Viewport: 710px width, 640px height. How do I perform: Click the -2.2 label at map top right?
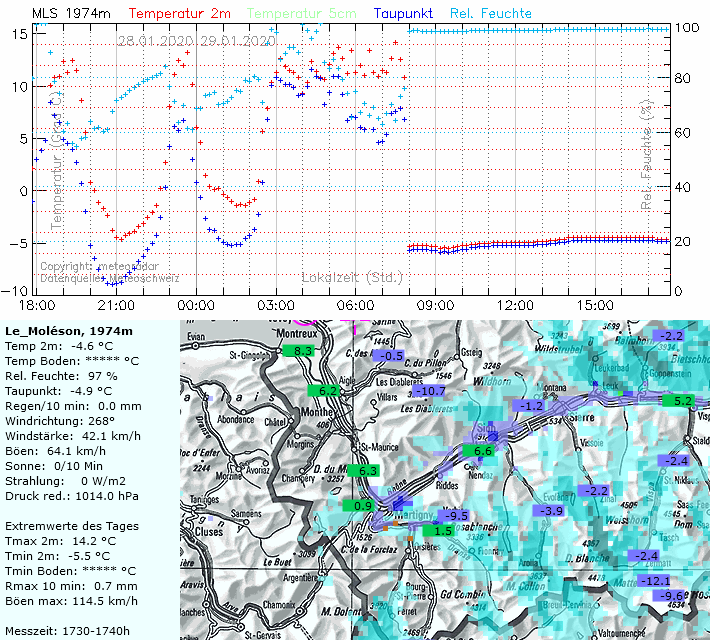[669, 336]
